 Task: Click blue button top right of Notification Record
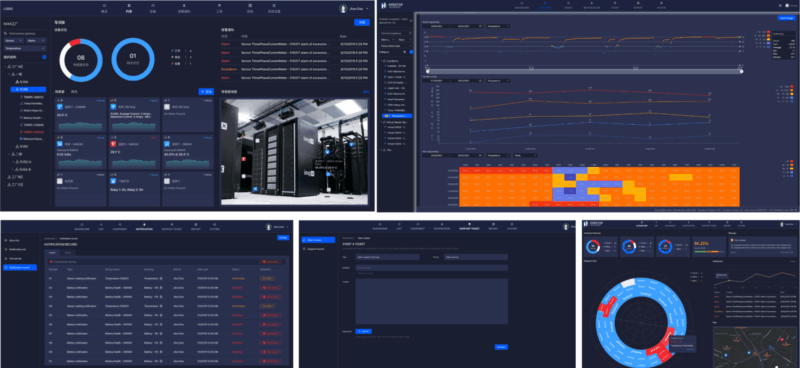tap(282, 237)
